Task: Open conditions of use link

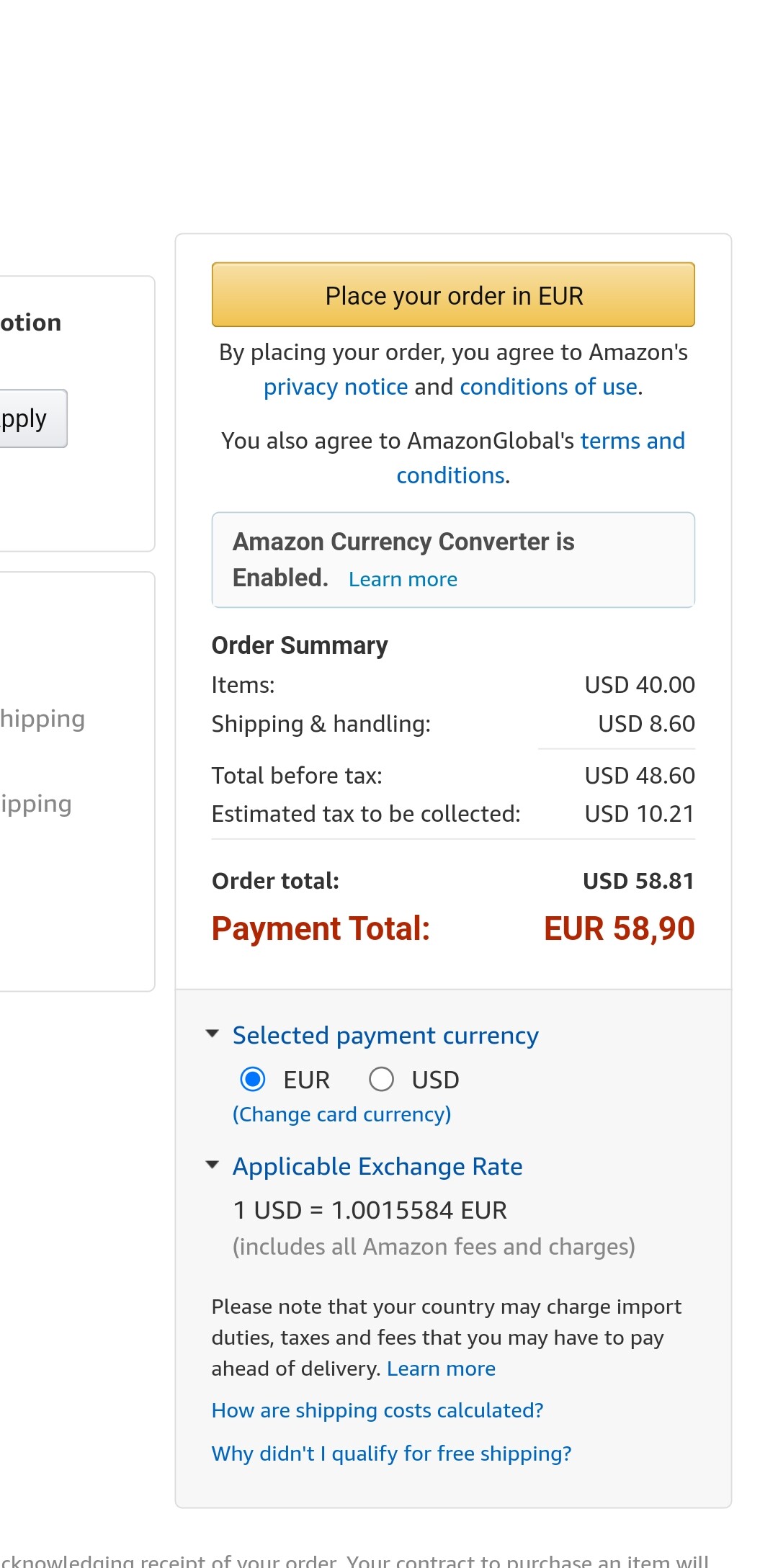Action: (548, 387)
